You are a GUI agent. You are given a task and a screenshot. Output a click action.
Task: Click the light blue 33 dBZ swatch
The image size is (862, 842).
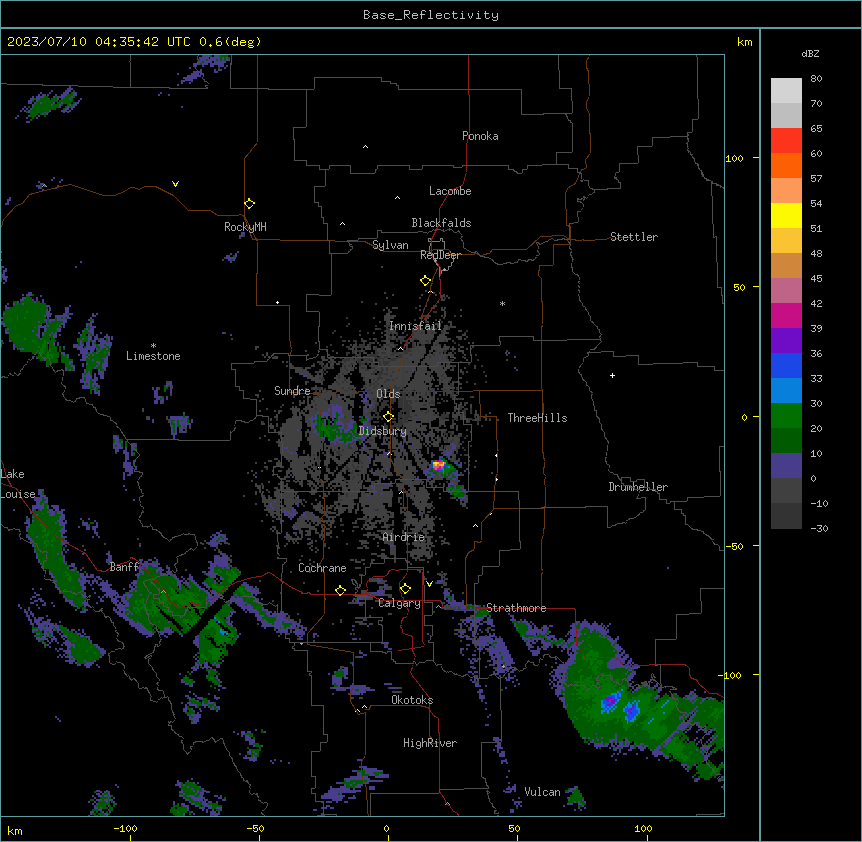pyautogui.click(x=786, y=390)
